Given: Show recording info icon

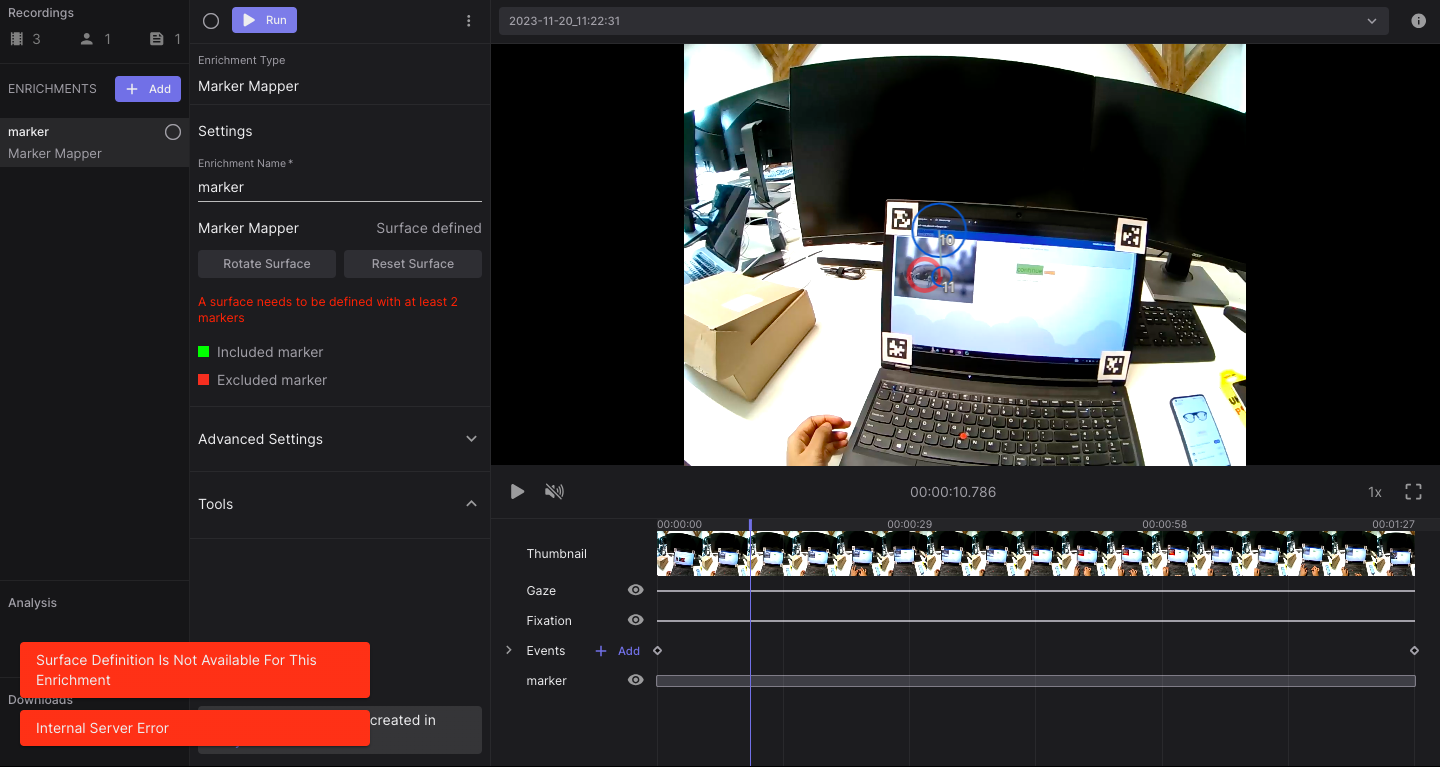Looking at the screenshot, I should [x=1418, y=21].
